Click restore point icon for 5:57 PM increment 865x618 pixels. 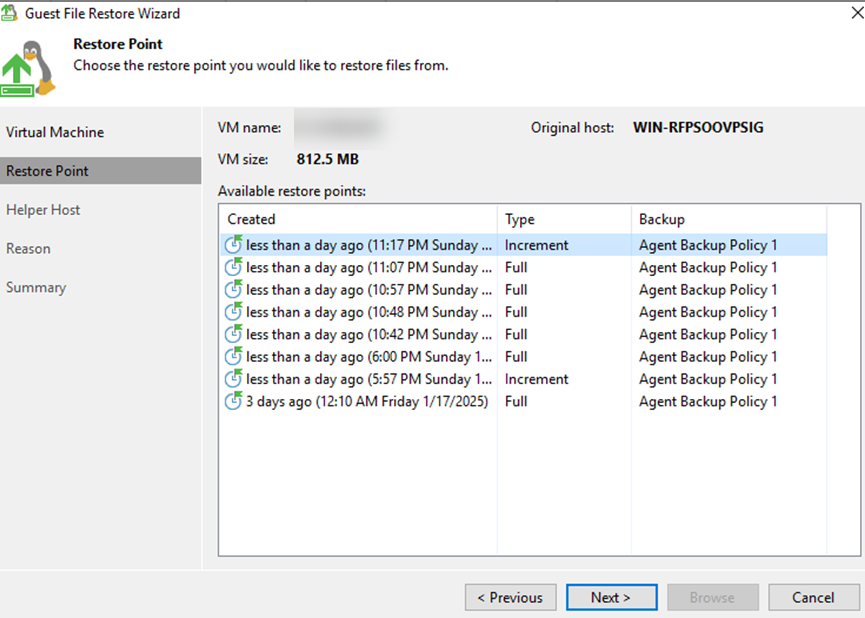tap(233, 379)
